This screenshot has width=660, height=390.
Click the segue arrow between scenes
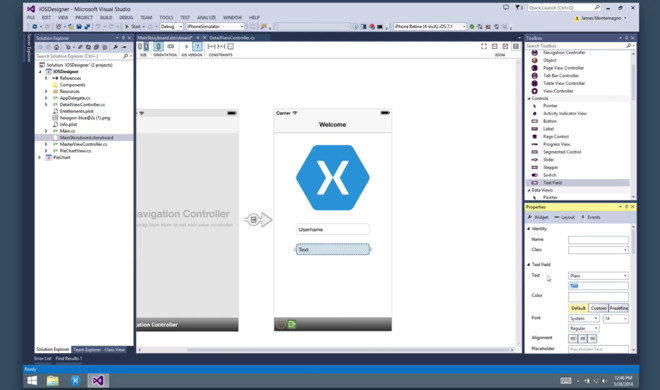[257, 220]
